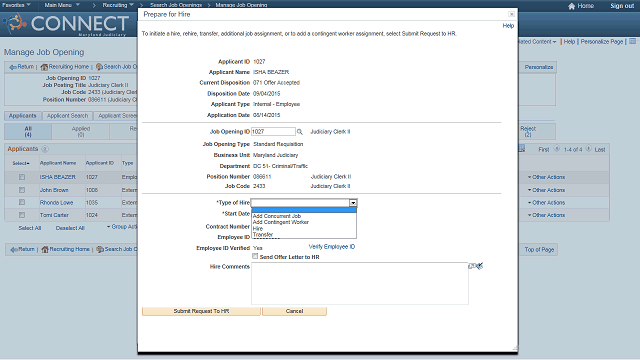Tick the checkbox for ISHA BEAZER
The width and height of the screenshot is (640, 360).
coord(22,177)
